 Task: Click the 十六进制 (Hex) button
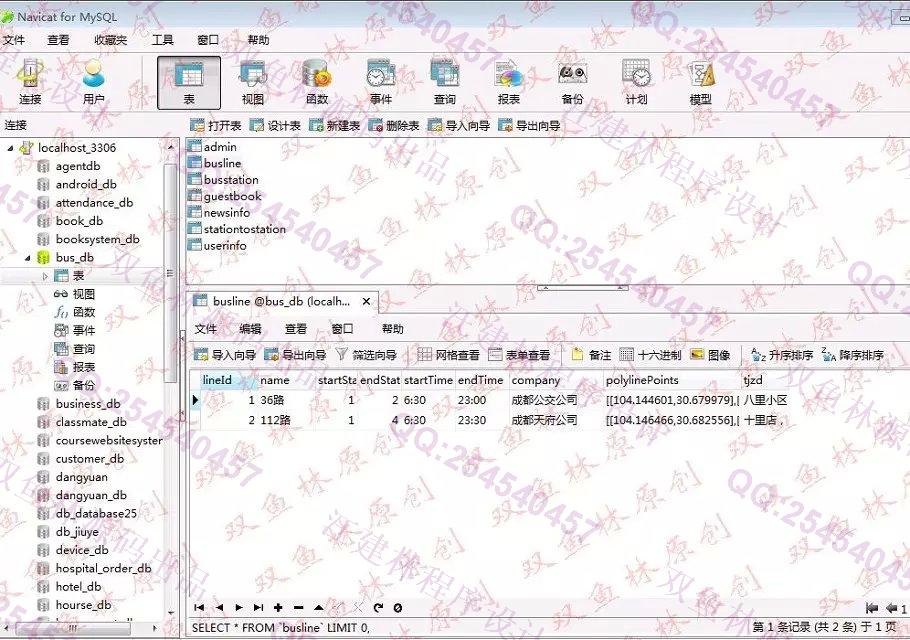point(650,355)
